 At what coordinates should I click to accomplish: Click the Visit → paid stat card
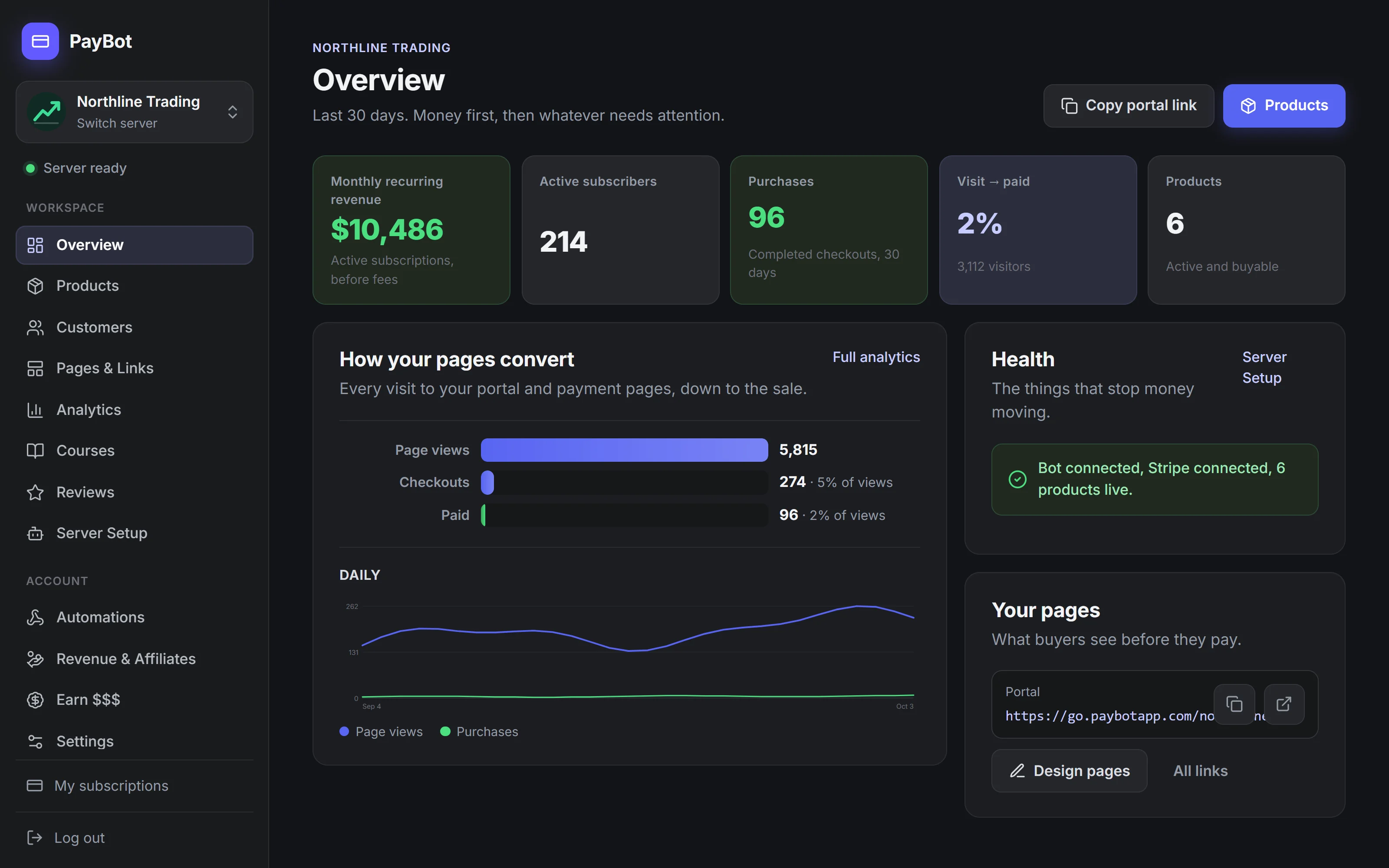pyautogui.click(x=1038, y=230)
